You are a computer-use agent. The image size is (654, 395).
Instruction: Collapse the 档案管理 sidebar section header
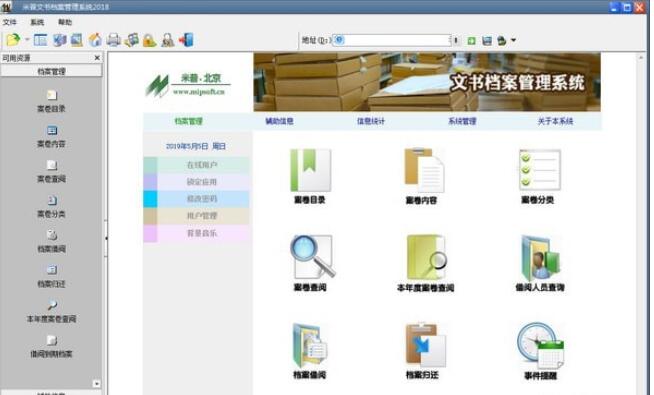click(51, 71)
